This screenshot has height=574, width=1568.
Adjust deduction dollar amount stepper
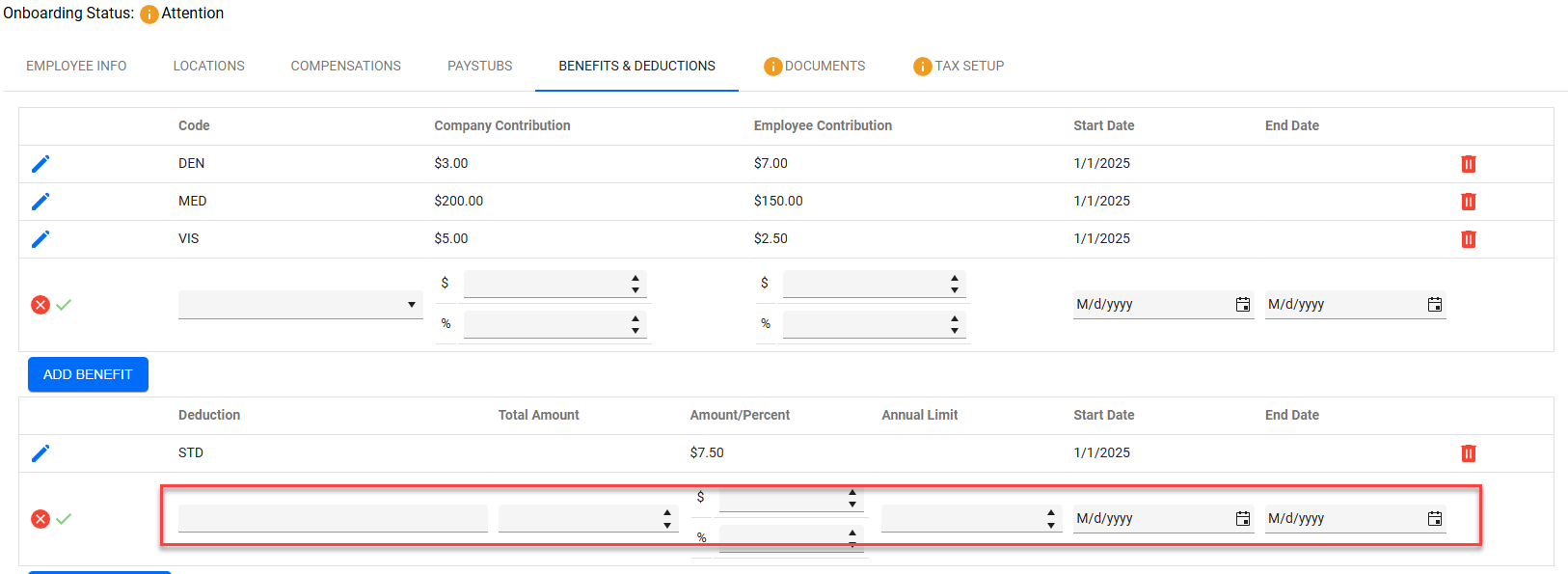pos(852,498)
